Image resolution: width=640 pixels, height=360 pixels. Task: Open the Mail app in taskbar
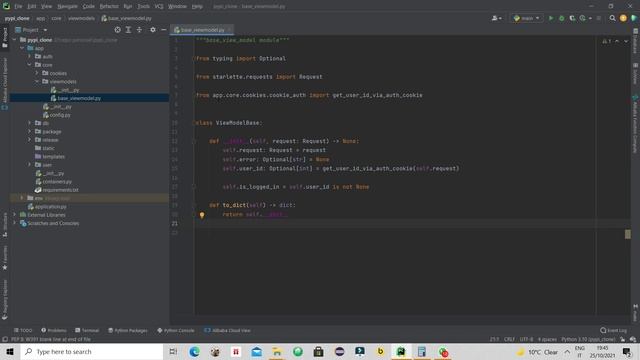tap(256, 351)
